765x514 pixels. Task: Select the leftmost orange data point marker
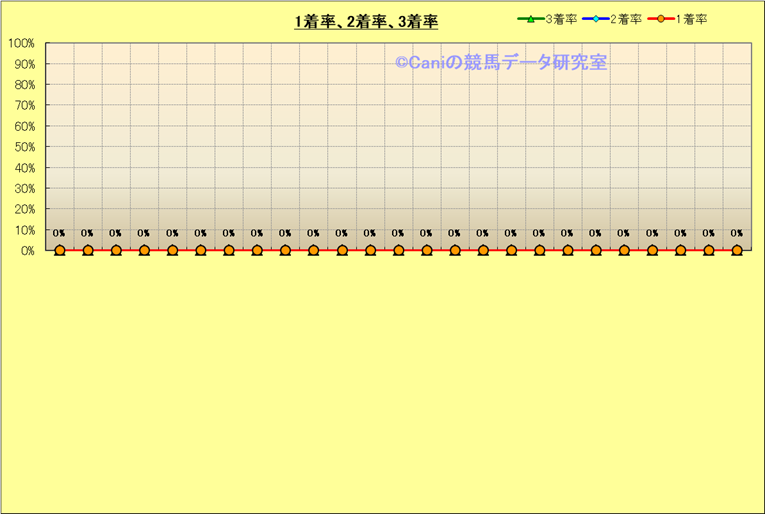tap(60, 250)
